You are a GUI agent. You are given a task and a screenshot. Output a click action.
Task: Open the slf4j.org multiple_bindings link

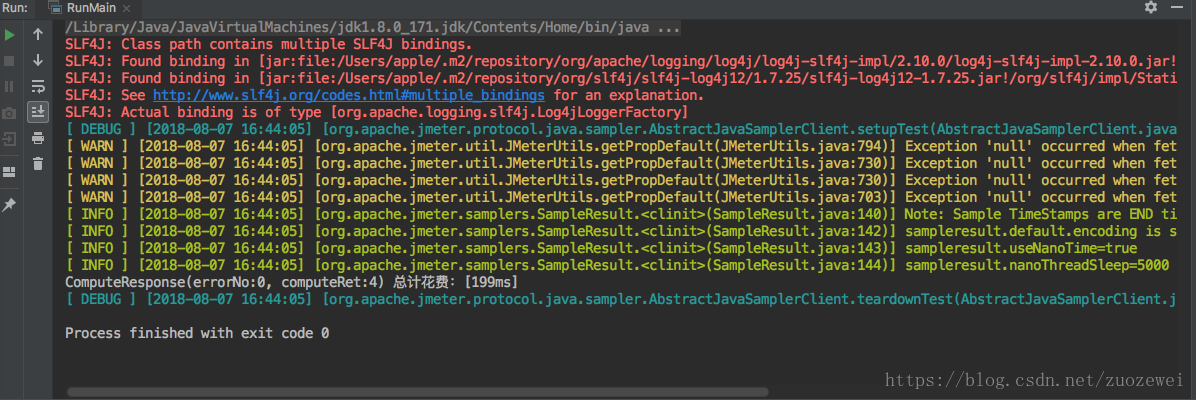[349, 95]
